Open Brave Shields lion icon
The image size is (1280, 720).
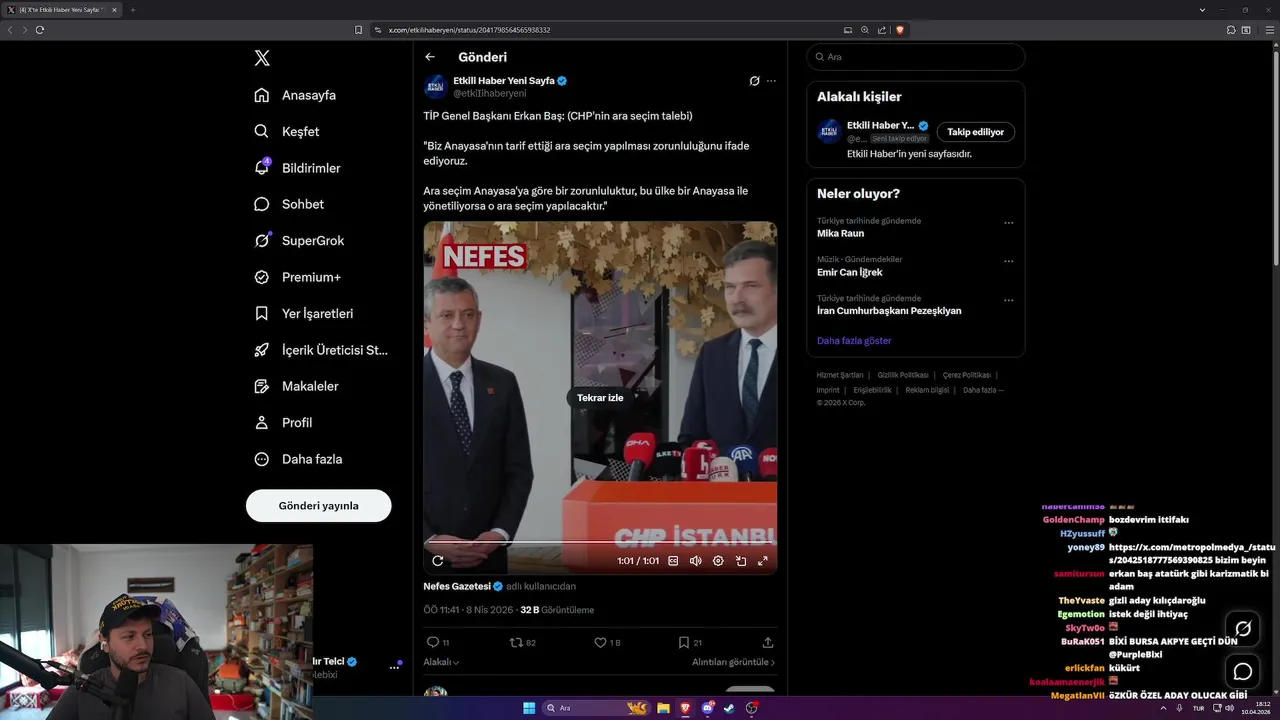900,30
